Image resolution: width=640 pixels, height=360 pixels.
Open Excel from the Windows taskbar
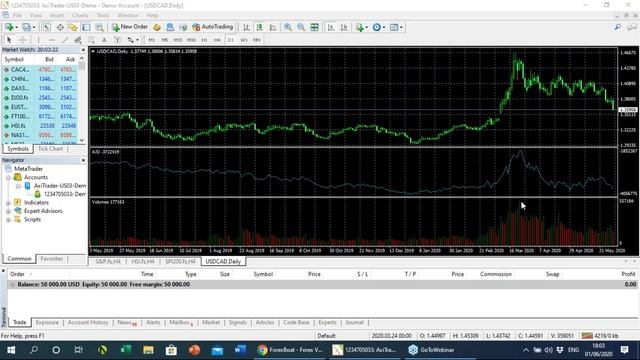[x=125, y=350]
